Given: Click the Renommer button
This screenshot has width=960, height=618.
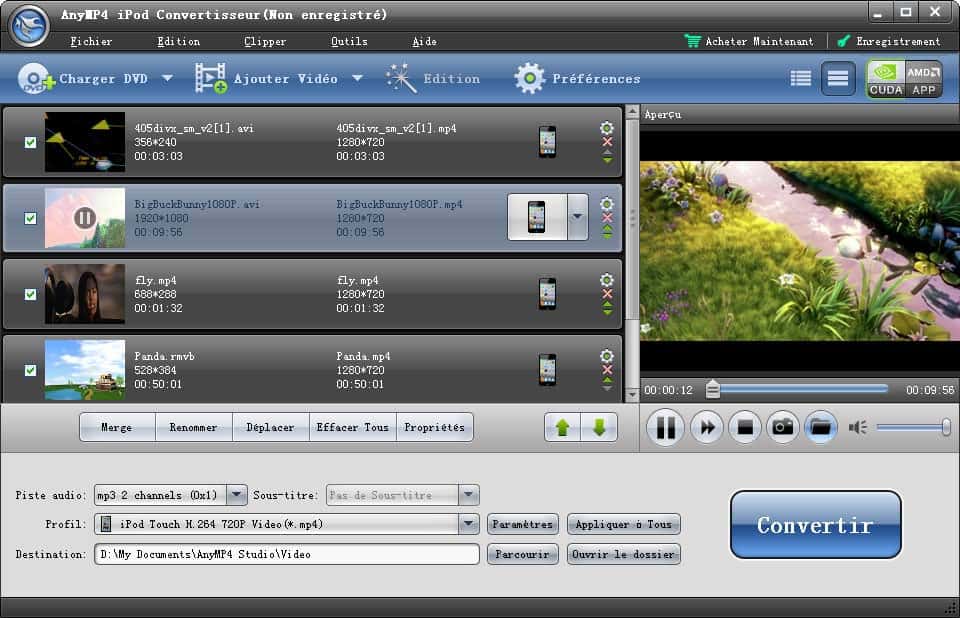Looking at the screenshot, I should click(193, 427).
